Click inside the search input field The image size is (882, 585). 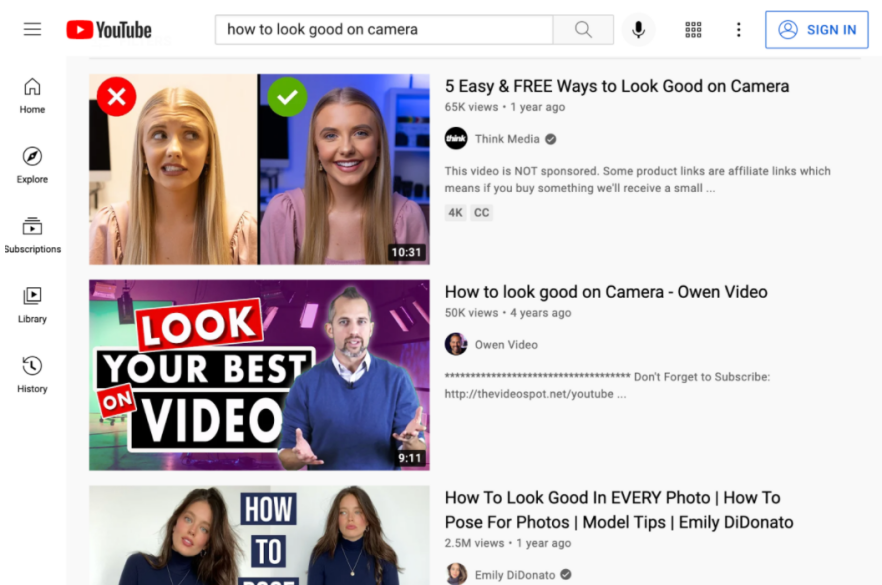pos(383,29)
